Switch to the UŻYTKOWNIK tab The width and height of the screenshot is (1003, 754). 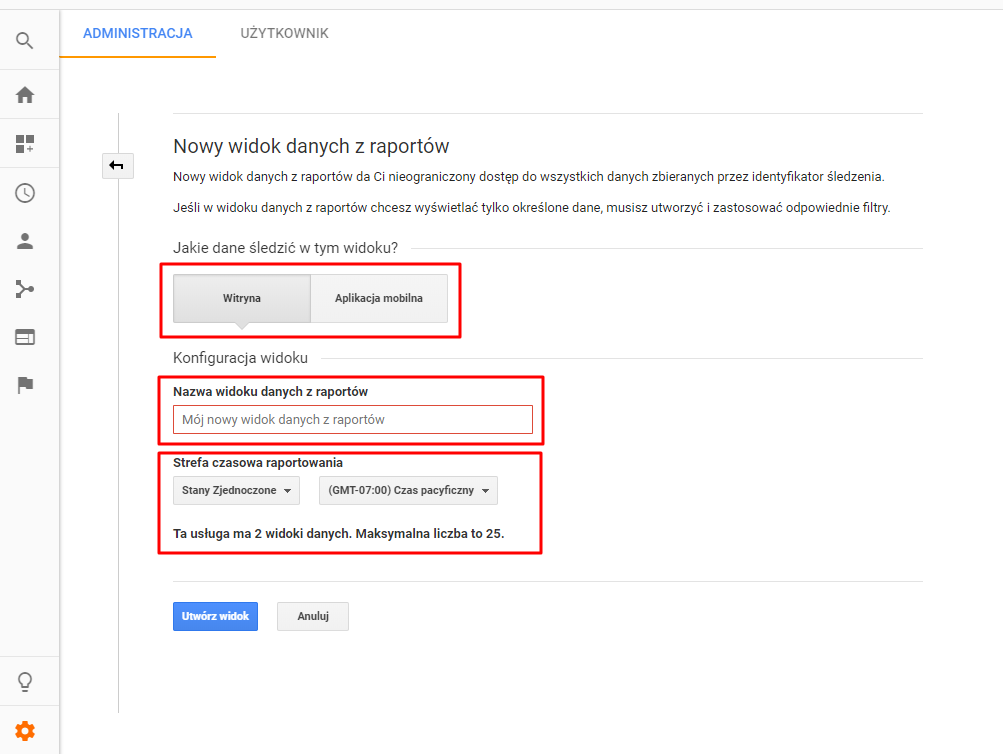[284, 33]
